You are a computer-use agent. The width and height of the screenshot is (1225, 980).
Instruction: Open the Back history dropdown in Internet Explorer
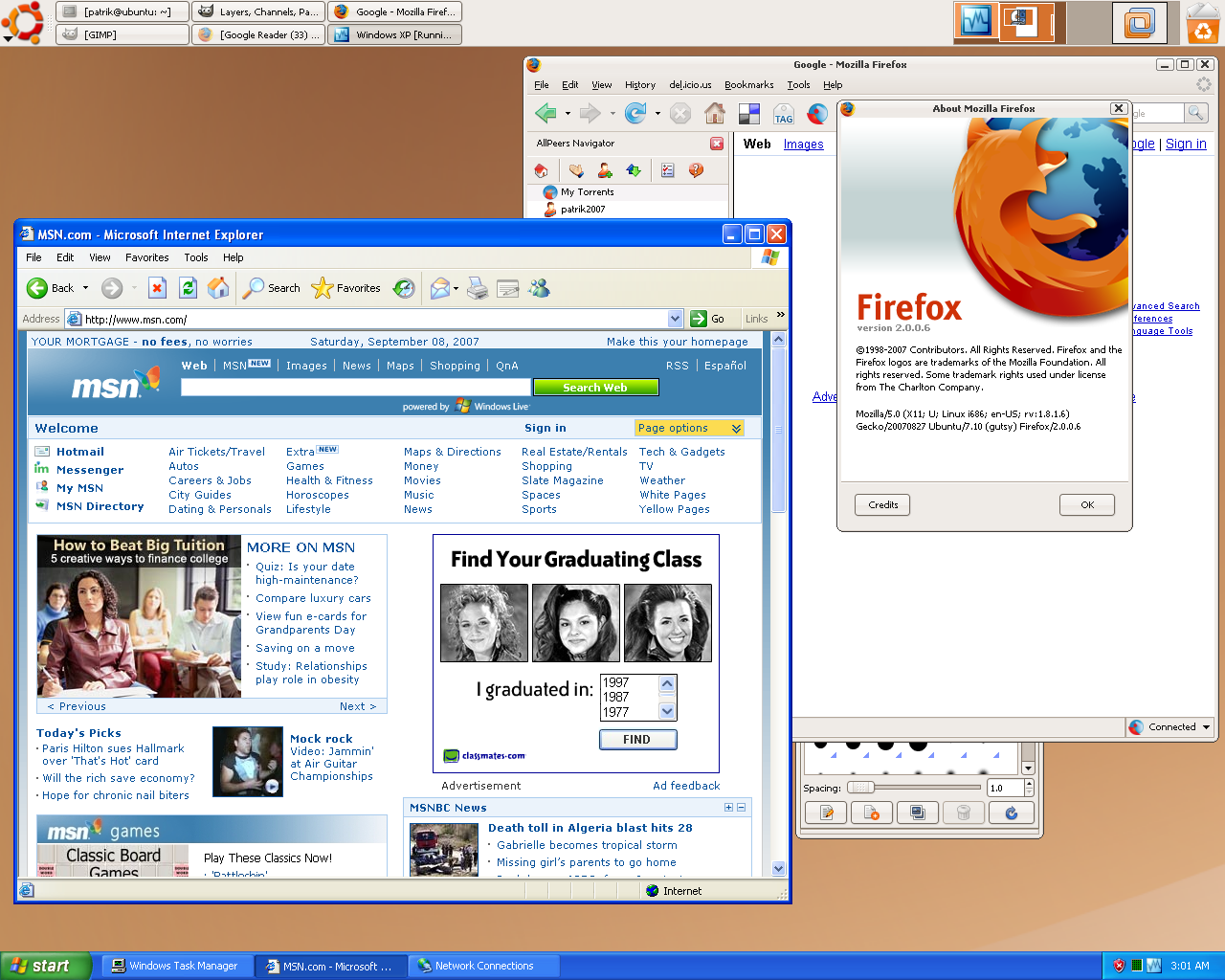pyautogui.click(x=85, y=288)
